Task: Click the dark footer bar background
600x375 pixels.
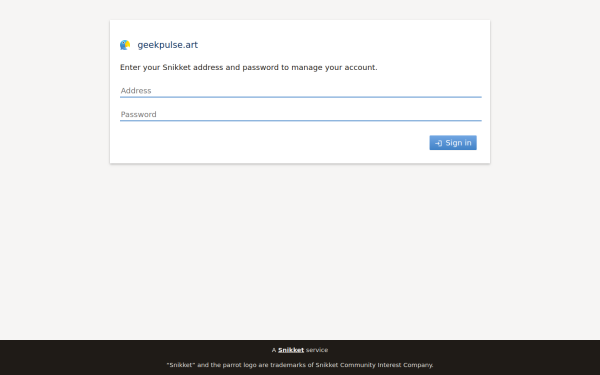Action: pos(115,357)
